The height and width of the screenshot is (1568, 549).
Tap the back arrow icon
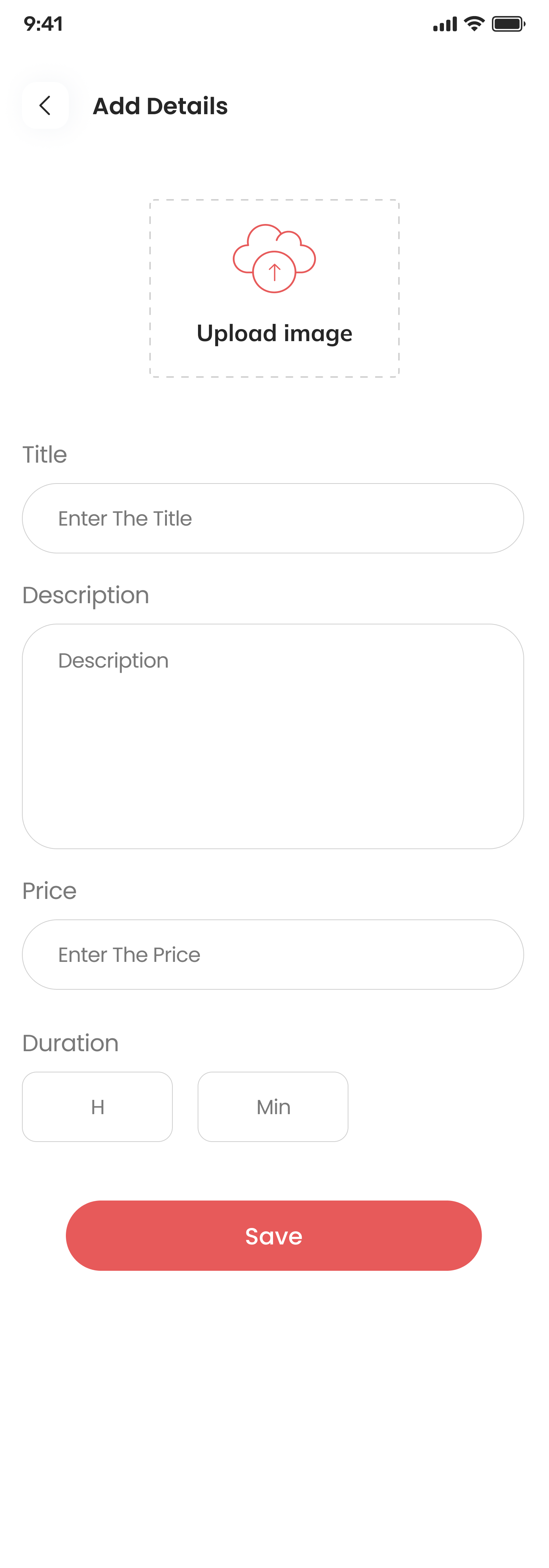point(45,105)
